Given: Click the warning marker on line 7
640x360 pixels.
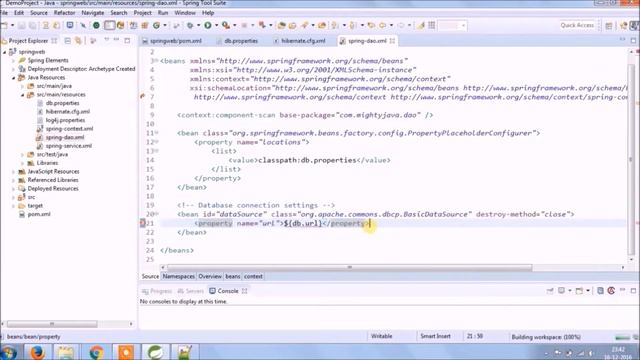Looking at the screenshot, I should [142, 97].
